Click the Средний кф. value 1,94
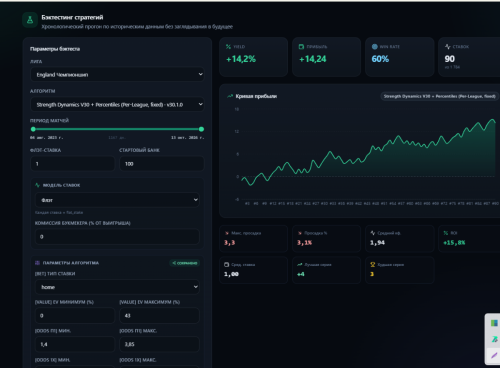Screen dimensions: 500x368 [377, 243]
